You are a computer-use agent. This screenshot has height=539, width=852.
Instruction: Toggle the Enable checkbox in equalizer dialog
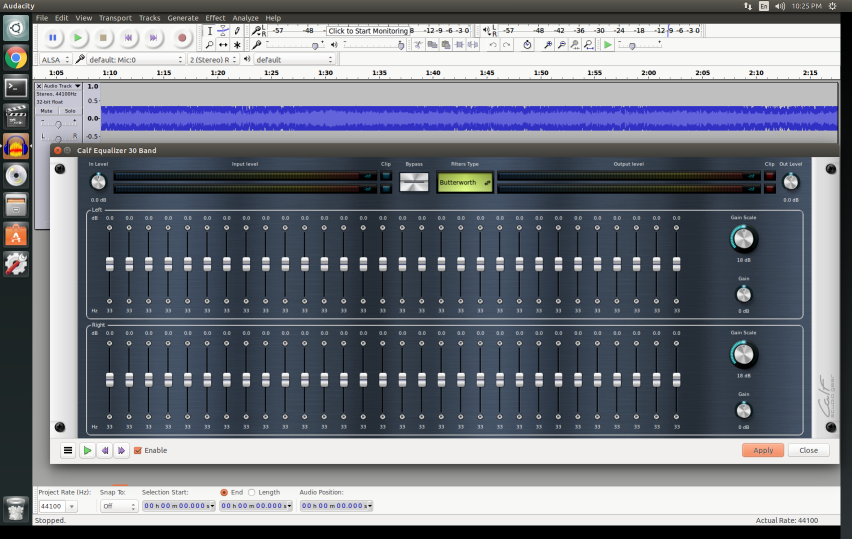138,451
